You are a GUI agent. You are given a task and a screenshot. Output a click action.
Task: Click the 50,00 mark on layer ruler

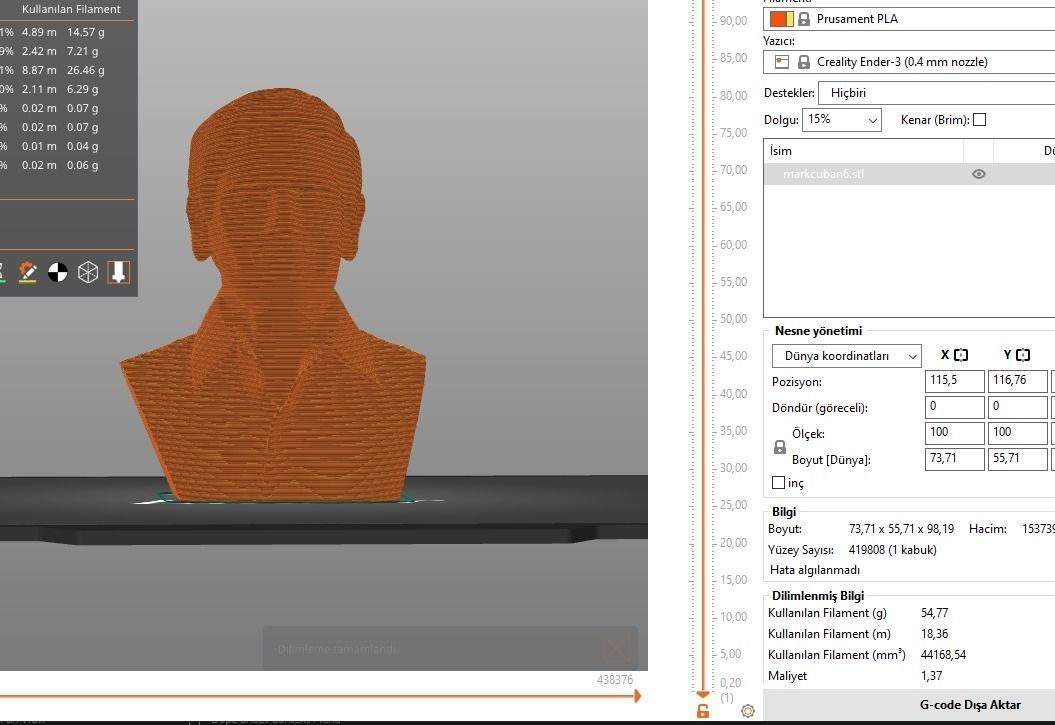(x=733, y=319)
